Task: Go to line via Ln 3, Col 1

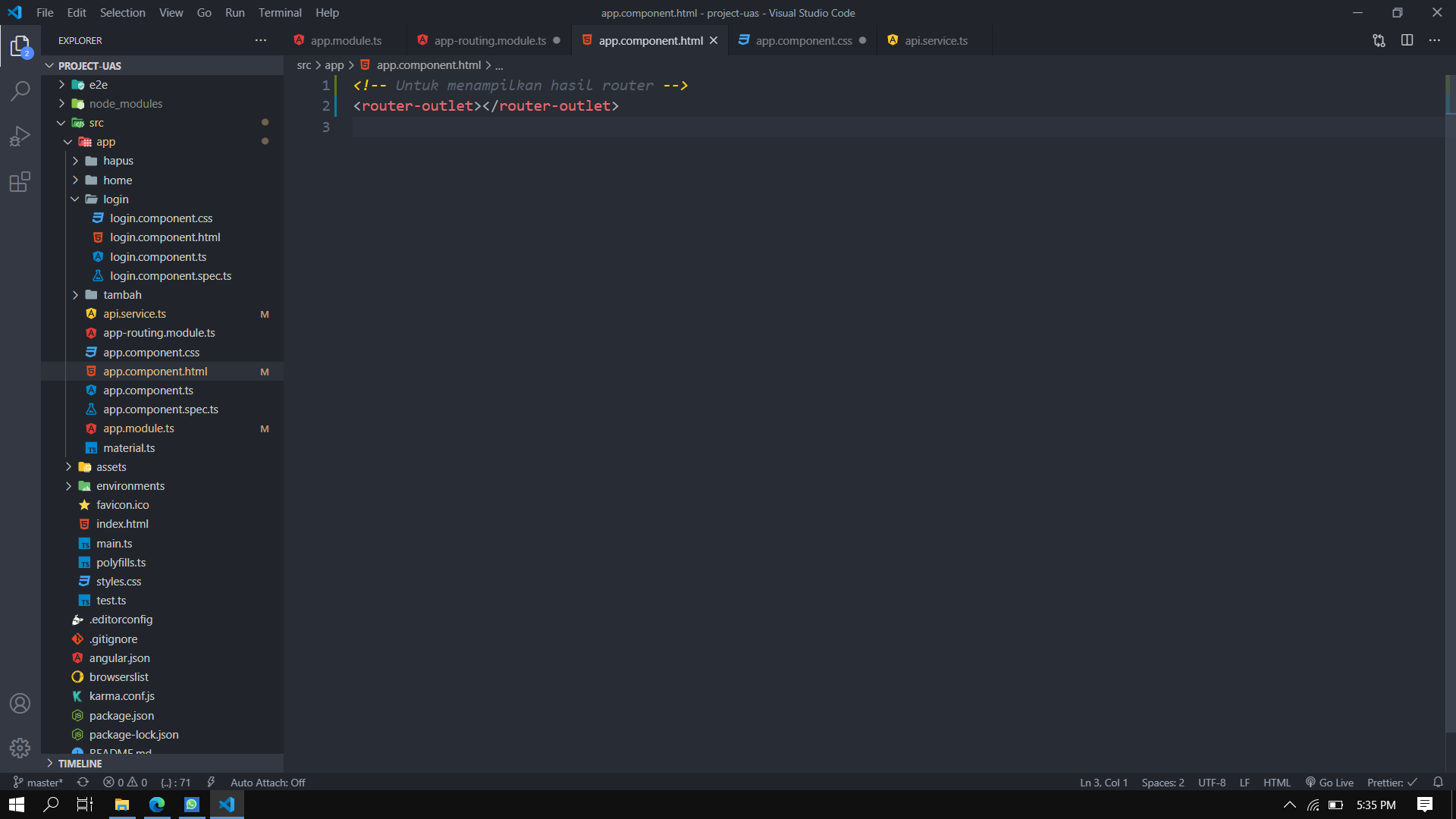Action: point(1103,783)
